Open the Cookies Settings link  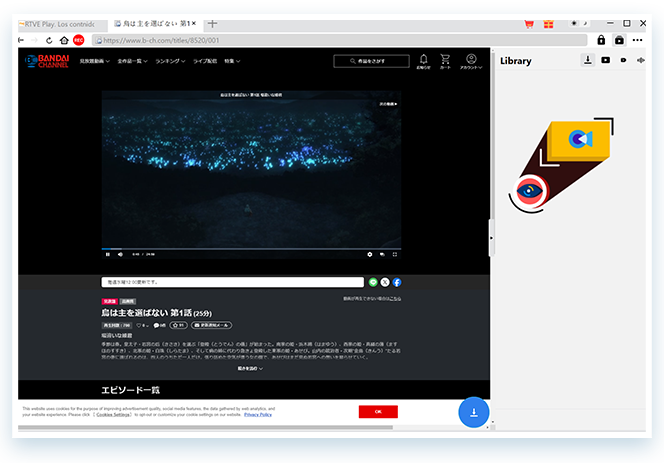[x=113, y=415]
